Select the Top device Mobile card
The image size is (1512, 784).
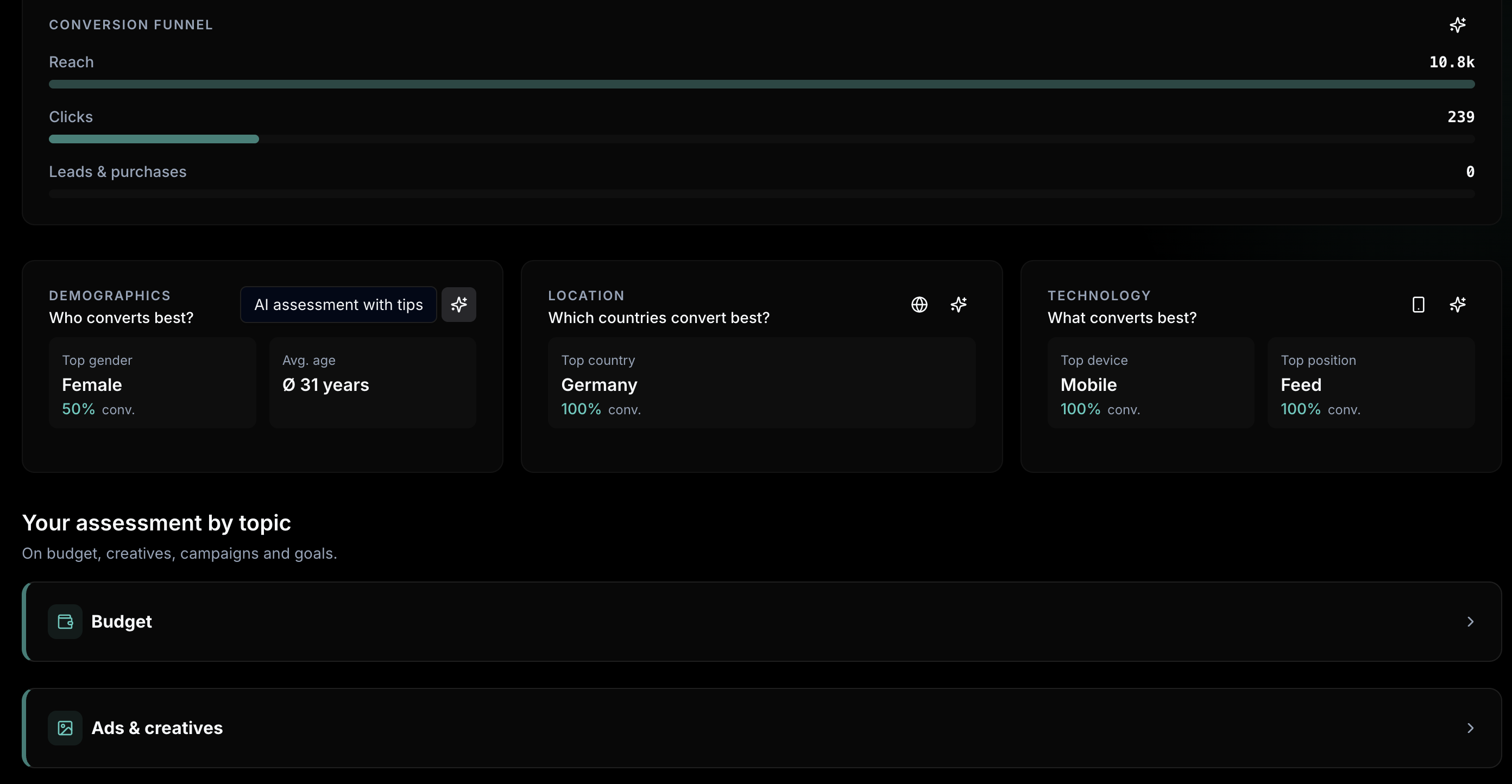tap(1150, 383)
